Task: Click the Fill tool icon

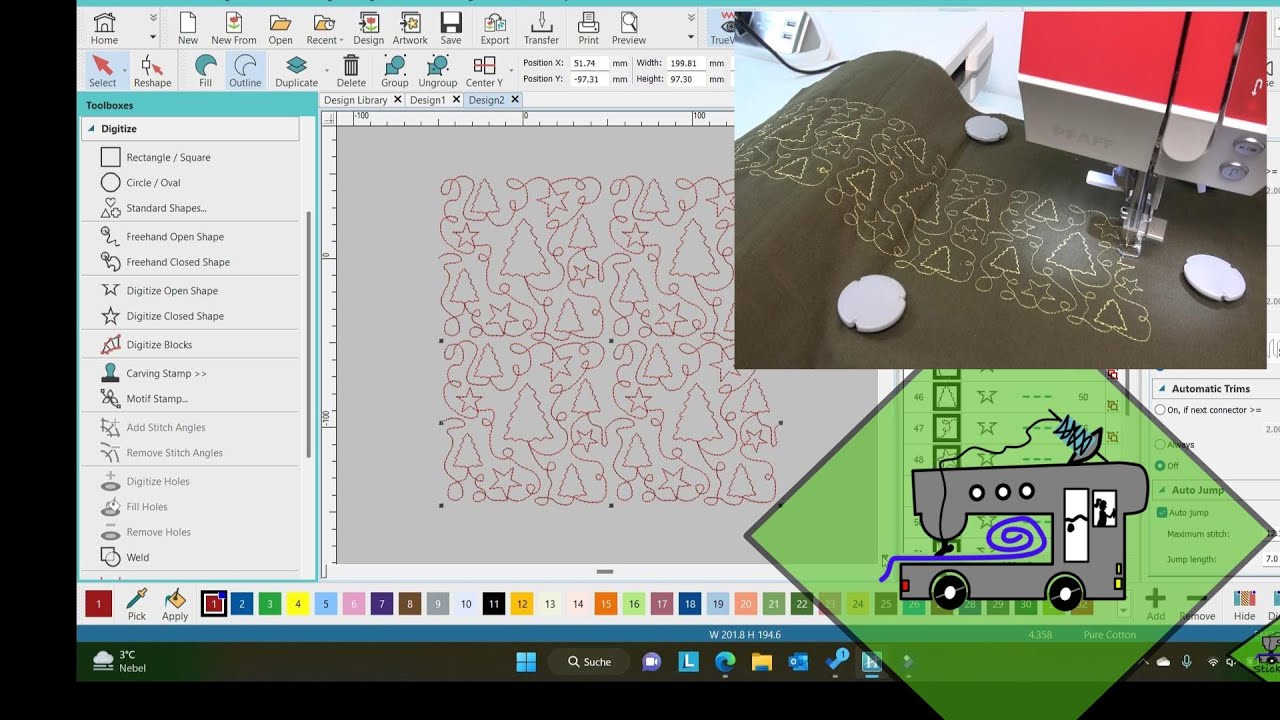Action: coord(205,71)
